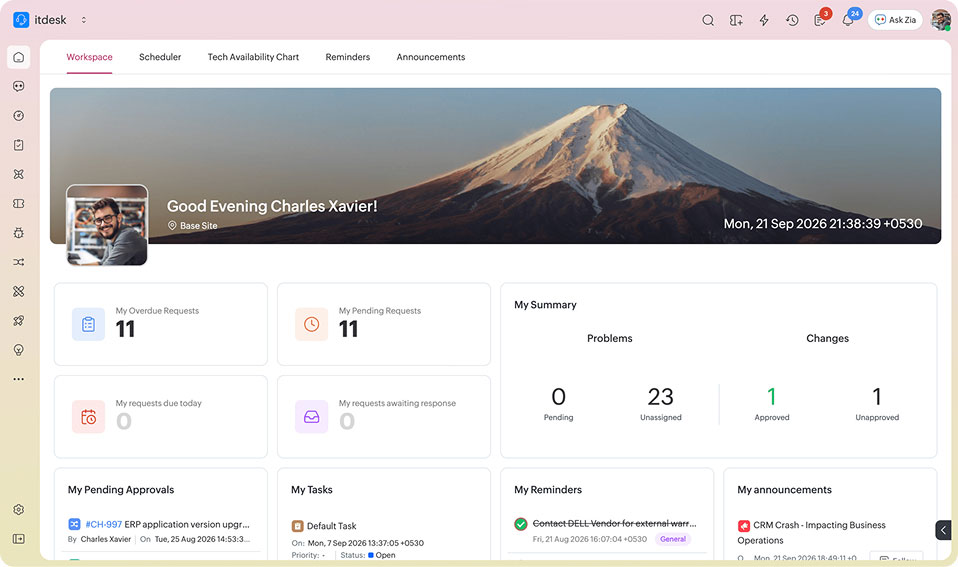Click the Changes Unapproved count 1
This screenshot has width=958, height=567.
[877, 397]
